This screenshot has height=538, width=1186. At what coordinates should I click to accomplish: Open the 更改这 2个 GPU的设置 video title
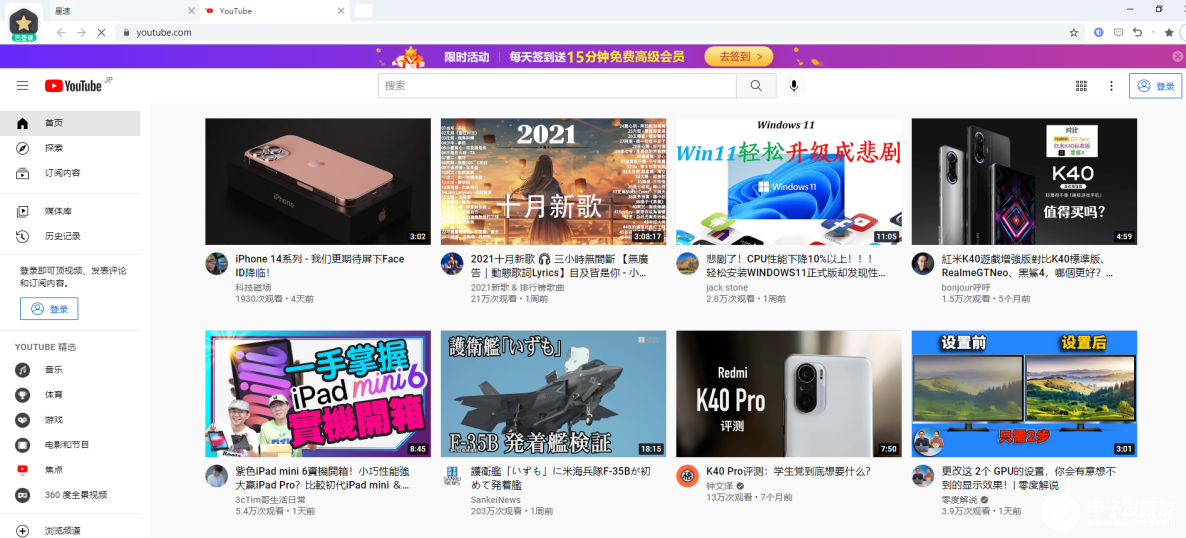[x=1029, y=478]
